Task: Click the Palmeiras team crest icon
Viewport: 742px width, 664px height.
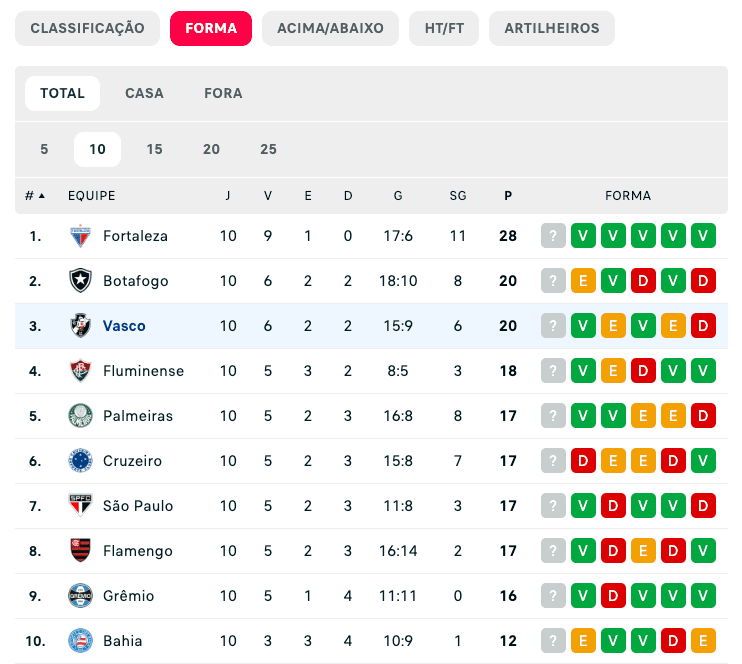Action: pyautogui.click(x=80, y=416)
